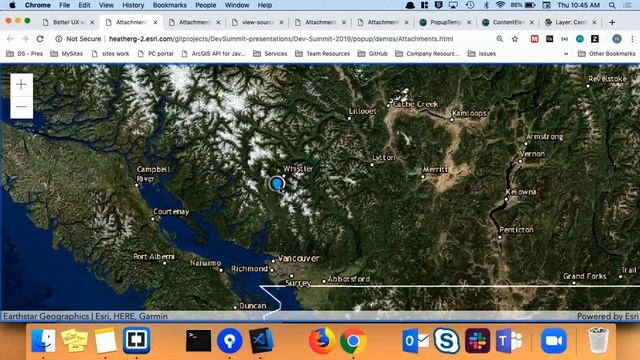The image size is (640, 360).
Task: Click the teal round extension icon
Action: coord(580,39)
